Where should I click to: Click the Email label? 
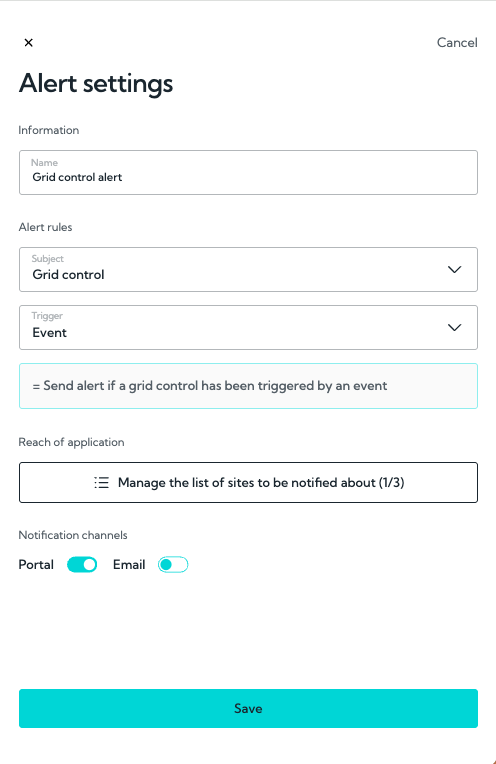129,565
